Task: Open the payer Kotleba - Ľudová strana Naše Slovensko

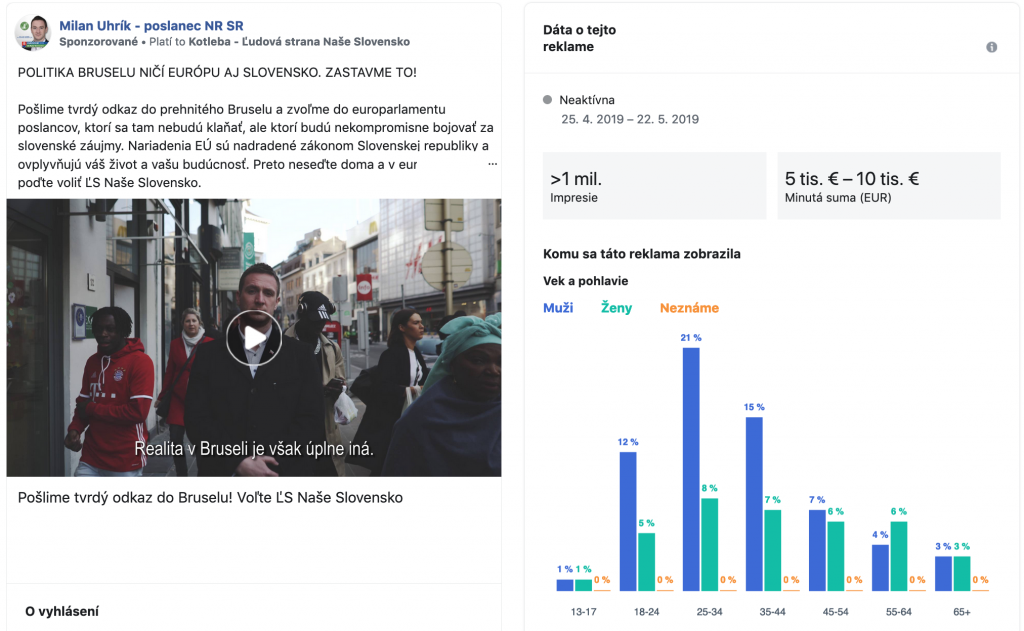Action: tap(299, 42)
